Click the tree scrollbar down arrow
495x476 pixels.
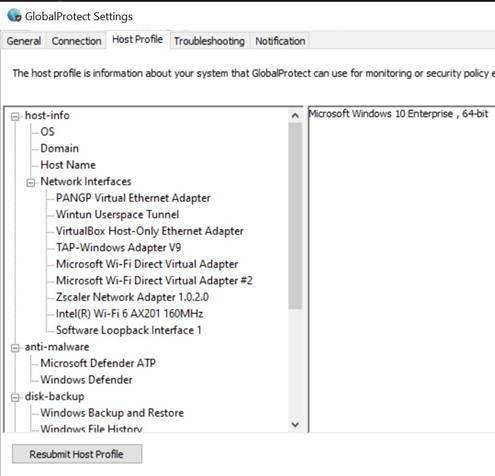(x=295, y=425)
